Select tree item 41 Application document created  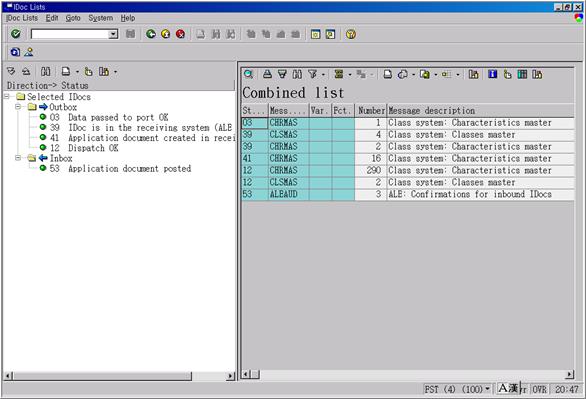pyautogui.click(x=142, y=137)
